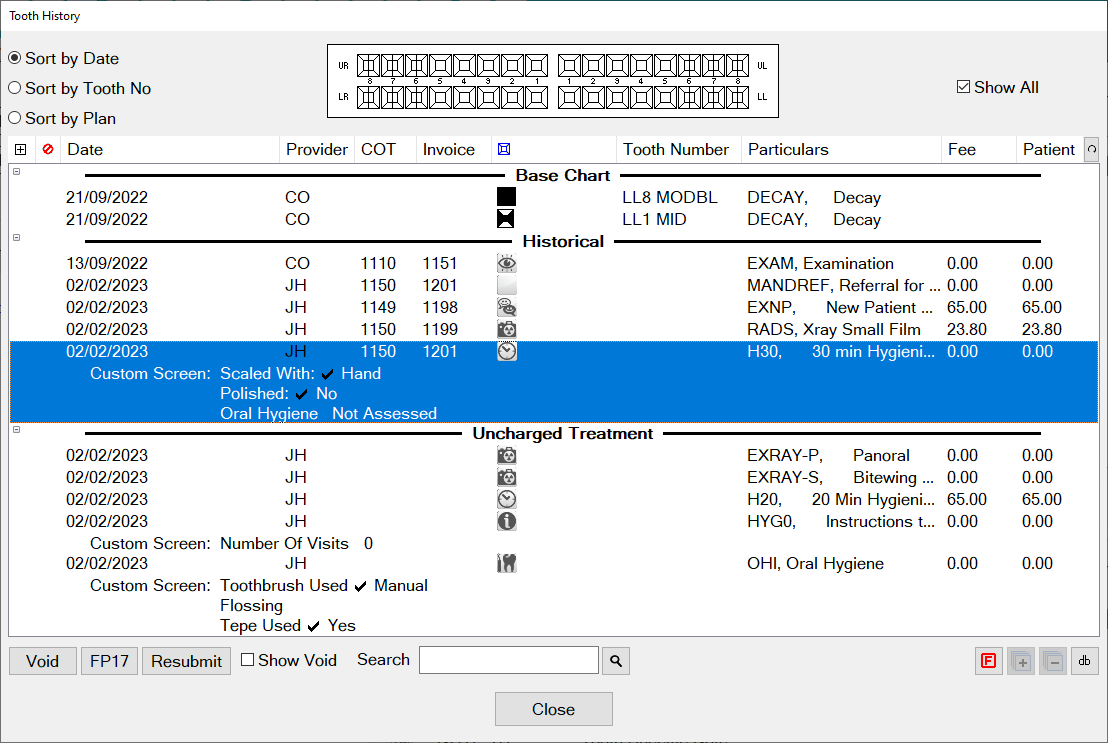1108x743 pixels.
Task: Click the red void symbol column header
Action: pos(48,149)
